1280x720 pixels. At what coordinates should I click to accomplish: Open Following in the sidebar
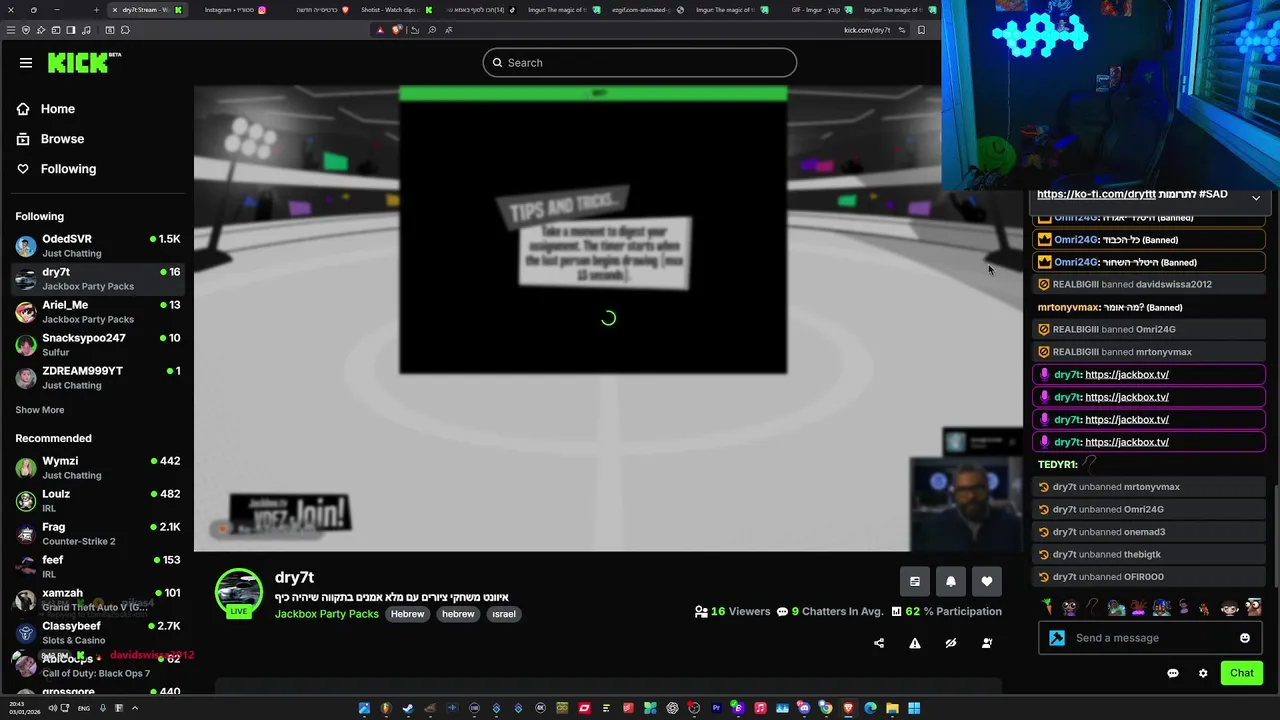pyautogui.click(x=68, y=169)
